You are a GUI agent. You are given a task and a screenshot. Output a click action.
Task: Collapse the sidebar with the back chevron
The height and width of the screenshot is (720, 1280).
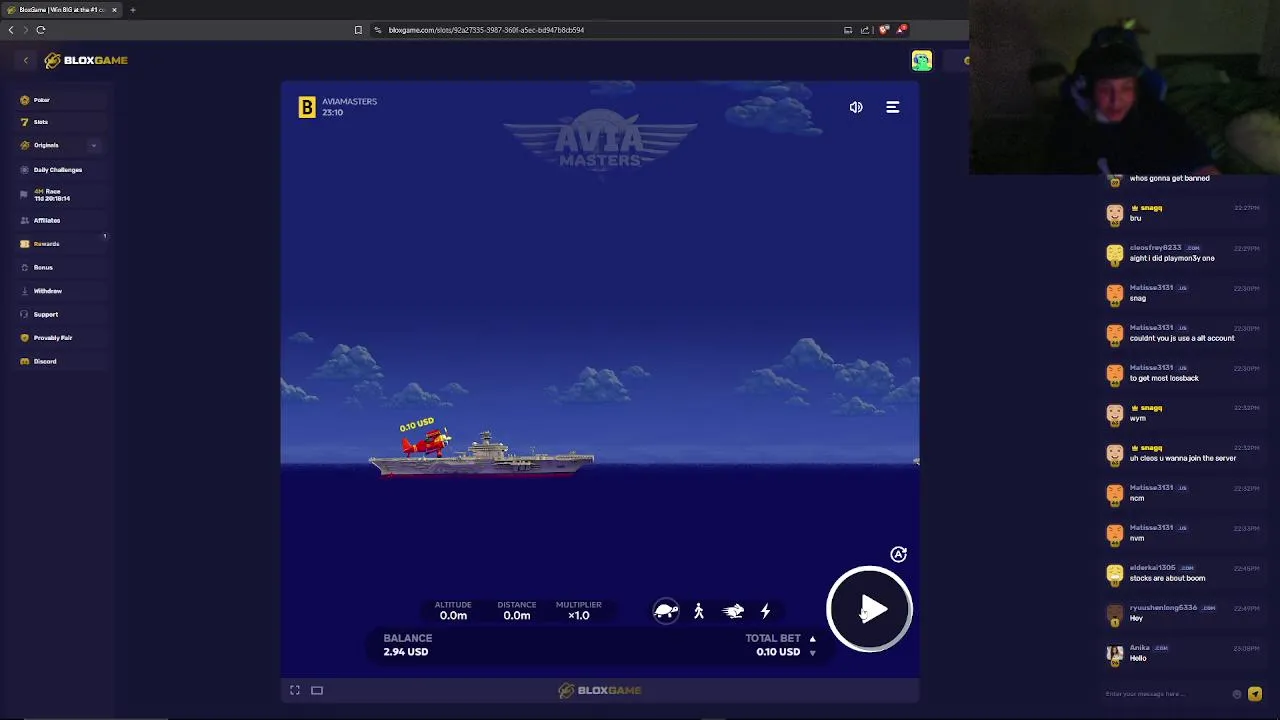[x=26, y=61]
